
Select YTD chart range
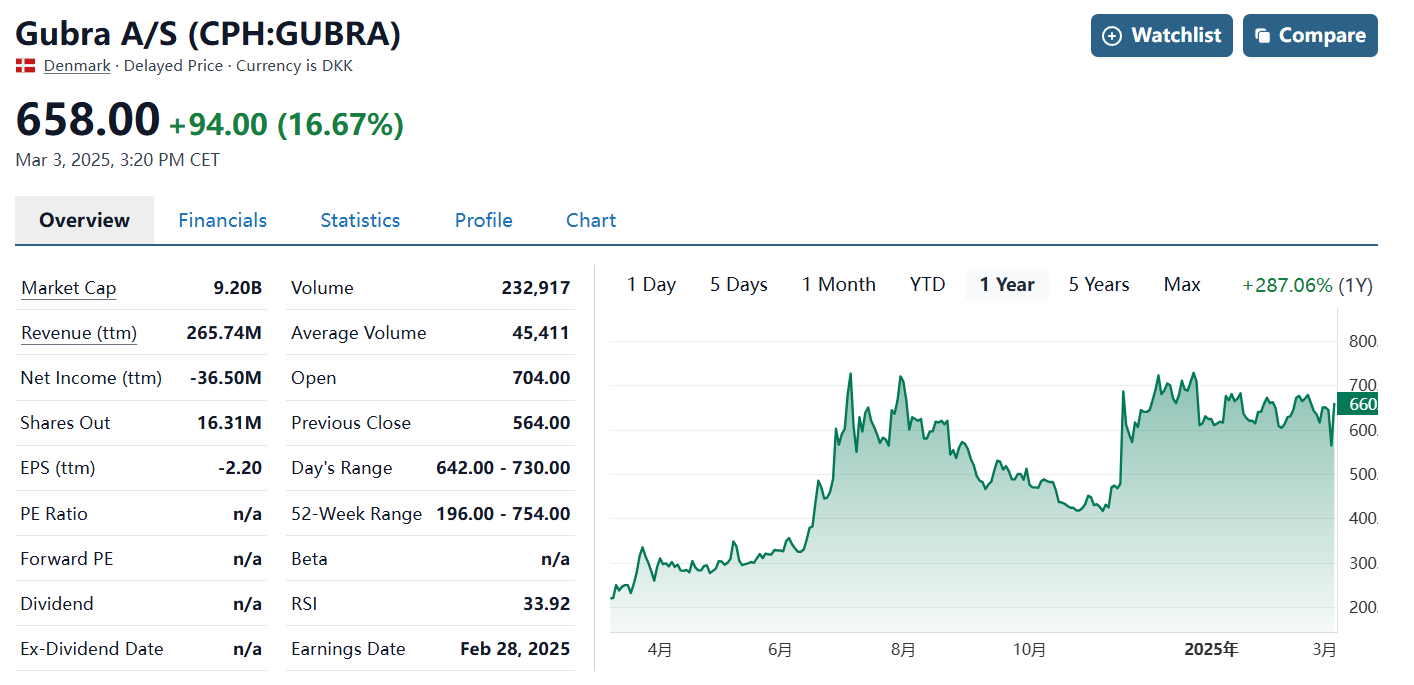click(927, 285)
